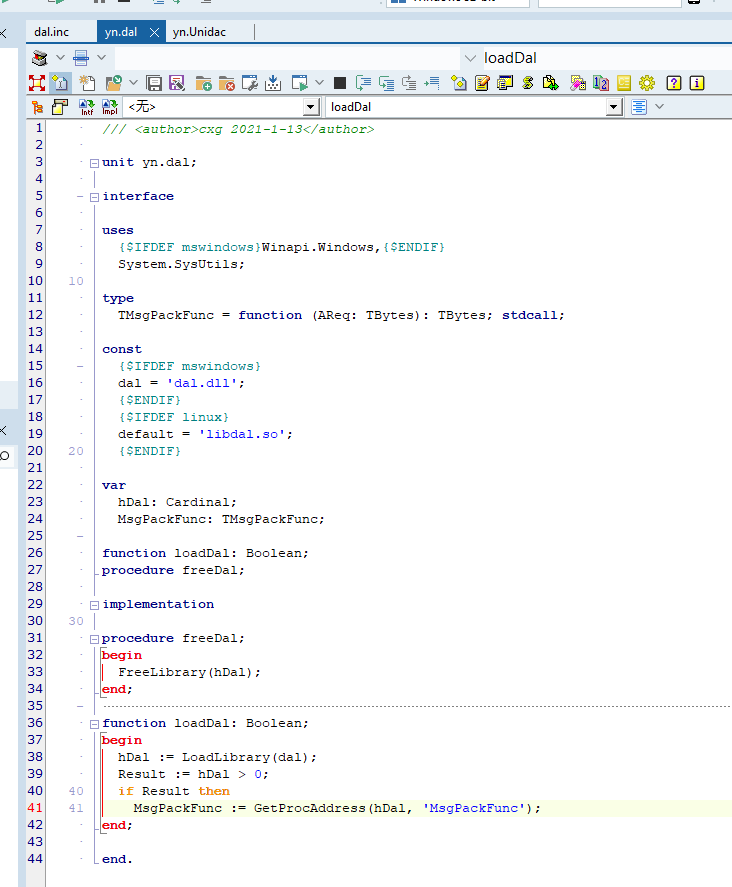732x887 pixels.
Task: Collapse the function loadDal fold marker on line 36
Action: pyautogui.click(x=94, y=724)
